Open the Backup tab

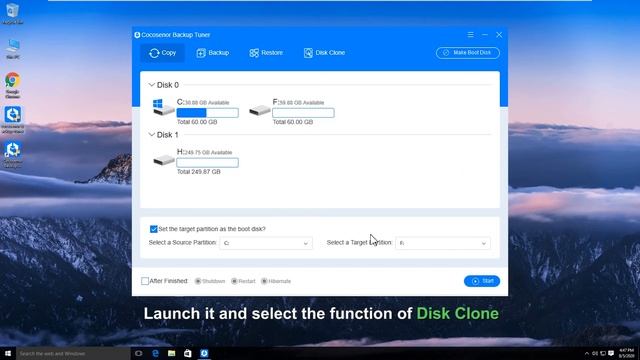tap(213, 53)
